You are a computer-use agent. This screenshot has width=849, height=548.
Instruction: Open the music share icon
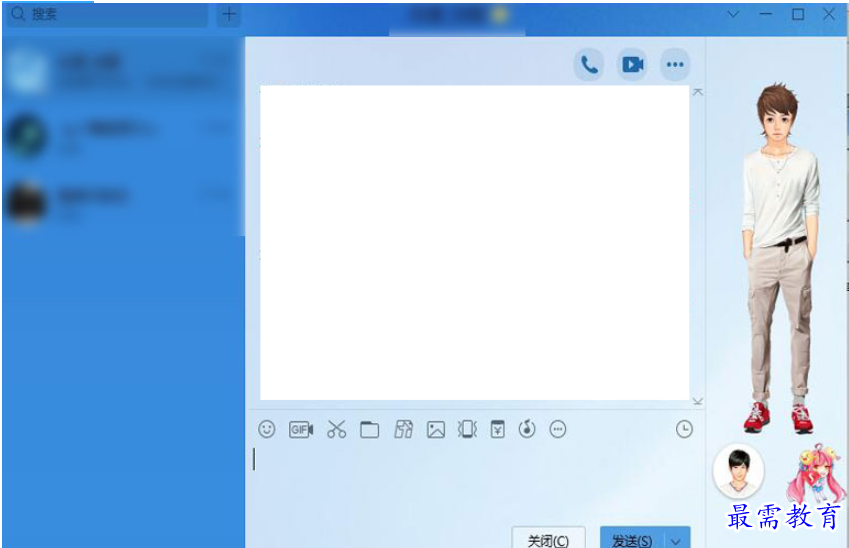527,429
